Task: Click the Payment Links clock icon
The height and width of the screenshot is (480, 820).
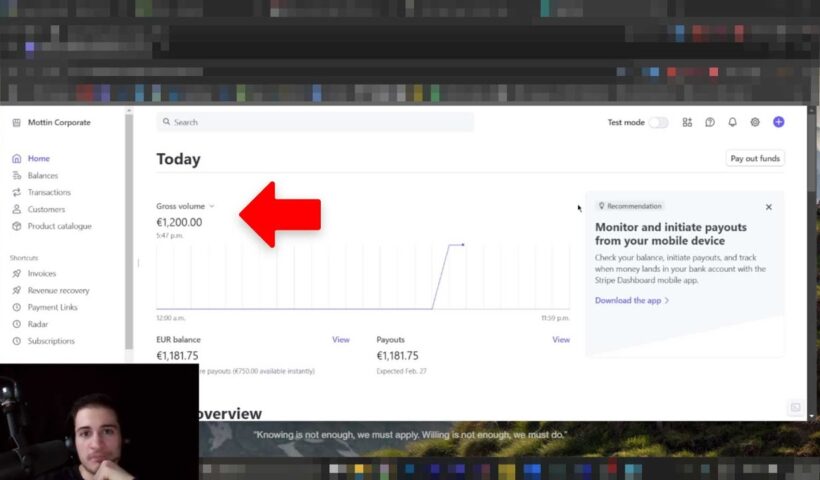Action: point(17,307)
